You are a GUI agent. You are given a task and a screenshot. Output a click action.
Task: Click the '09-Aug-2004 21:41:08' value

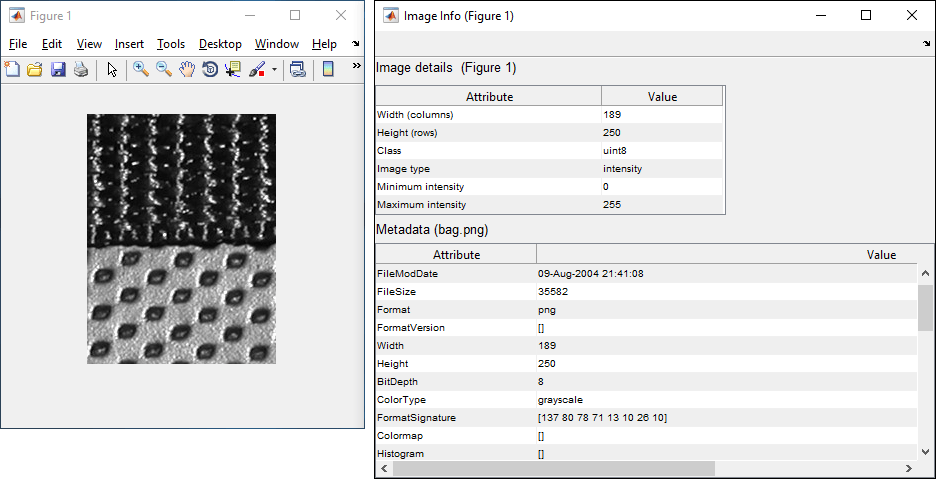point(590,274)
